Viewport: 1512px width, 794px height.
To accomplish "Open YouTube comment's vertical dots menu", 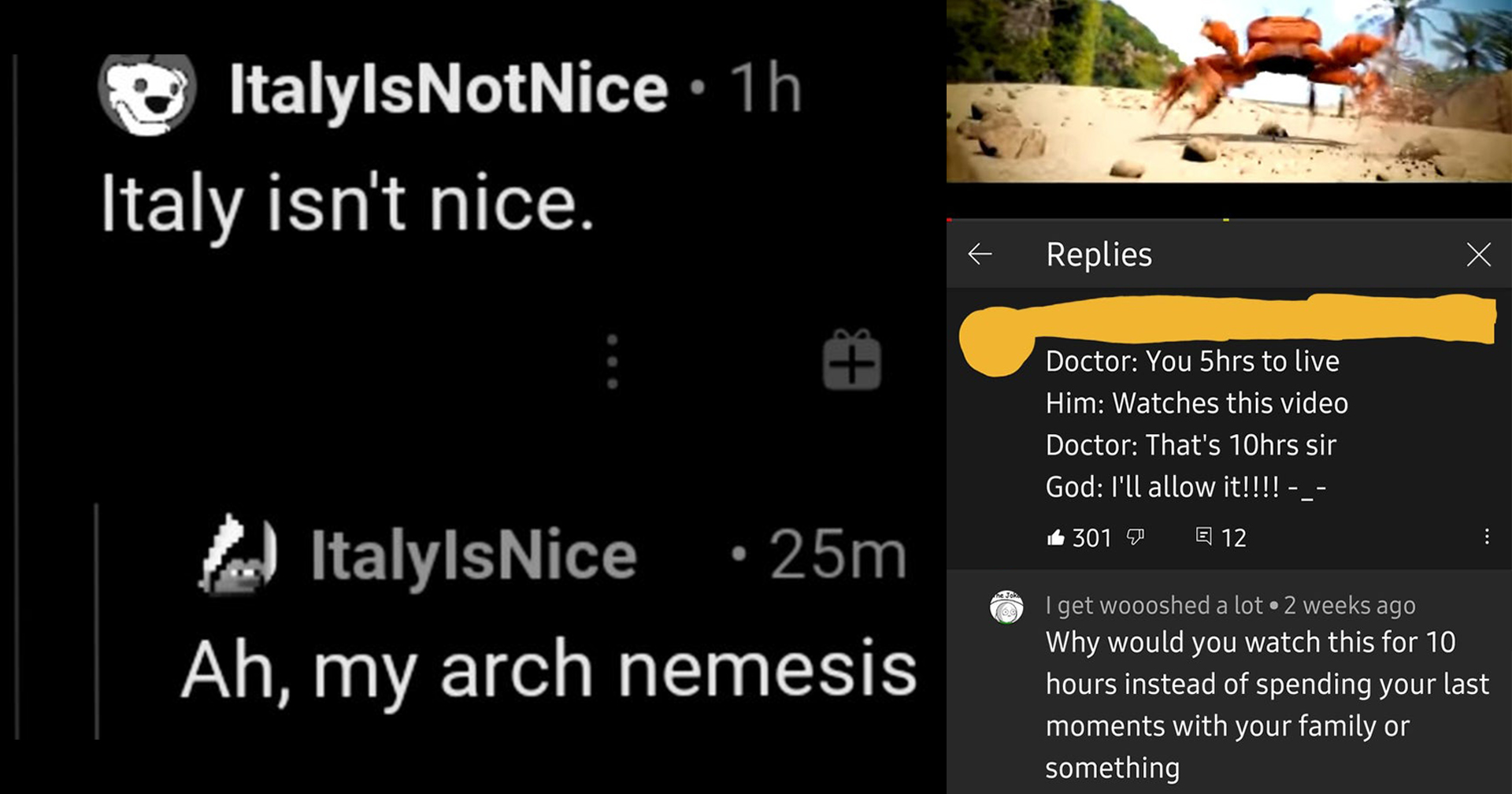I will [1486, 537].
